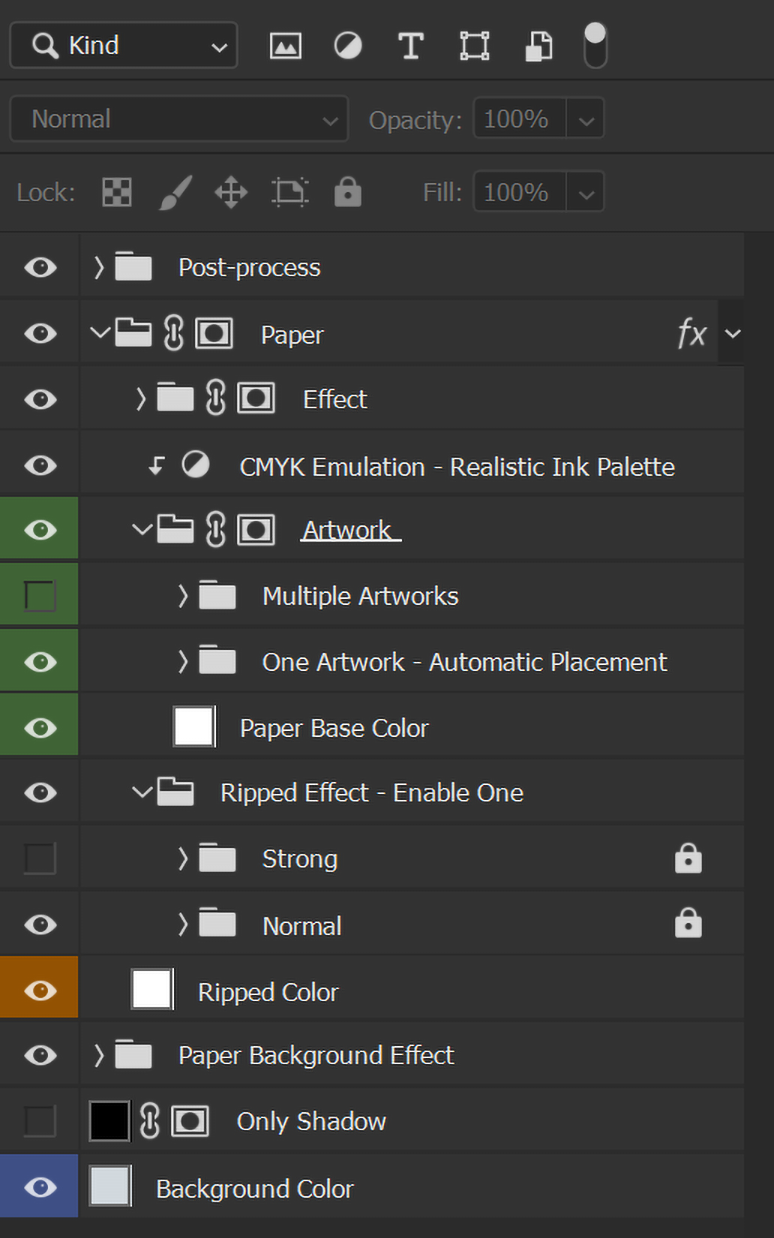Turn layer filtering on or off

click(x=595, y=46)
